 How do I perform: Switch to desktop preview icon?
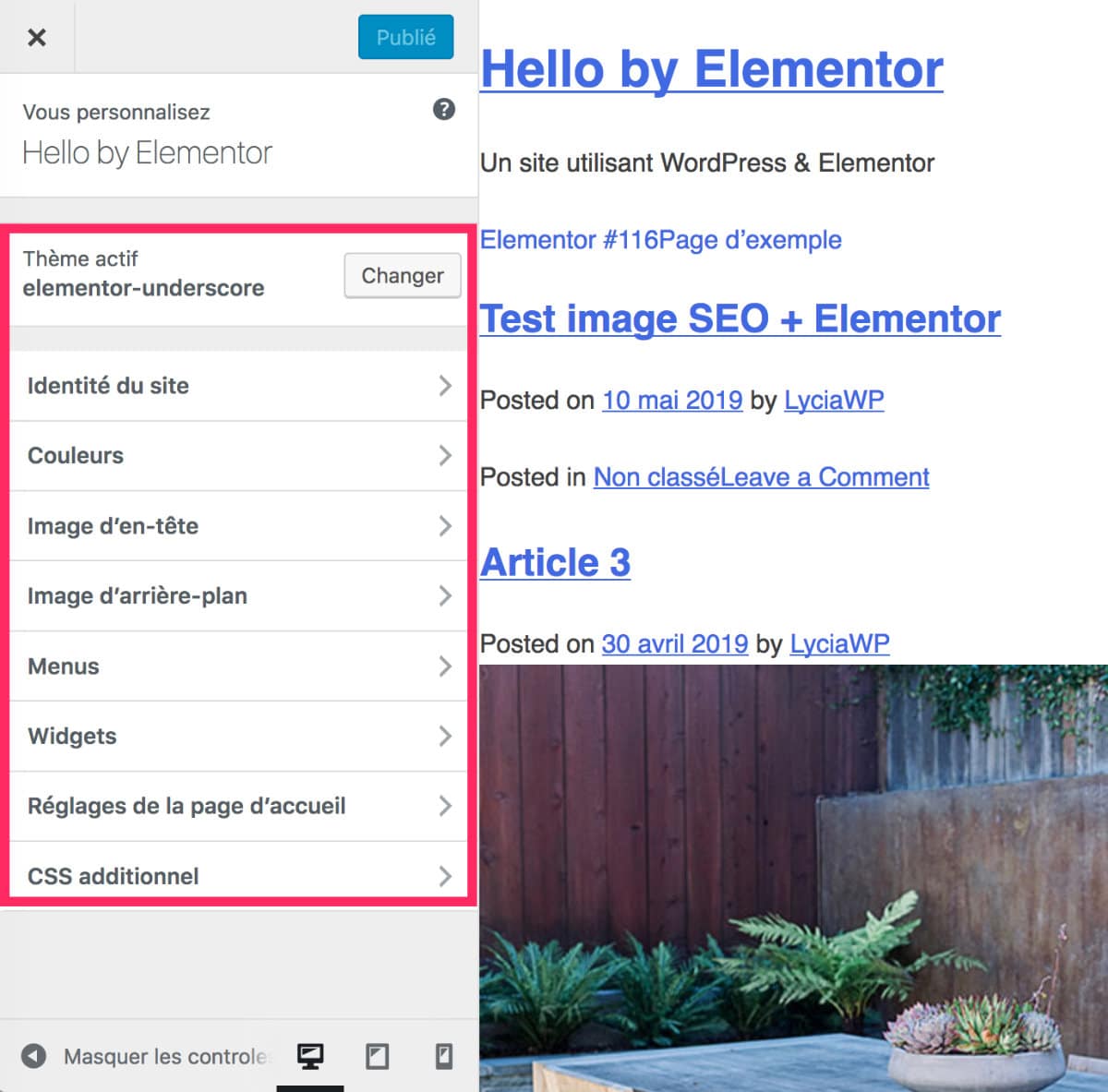click(x=310, y=1056)
